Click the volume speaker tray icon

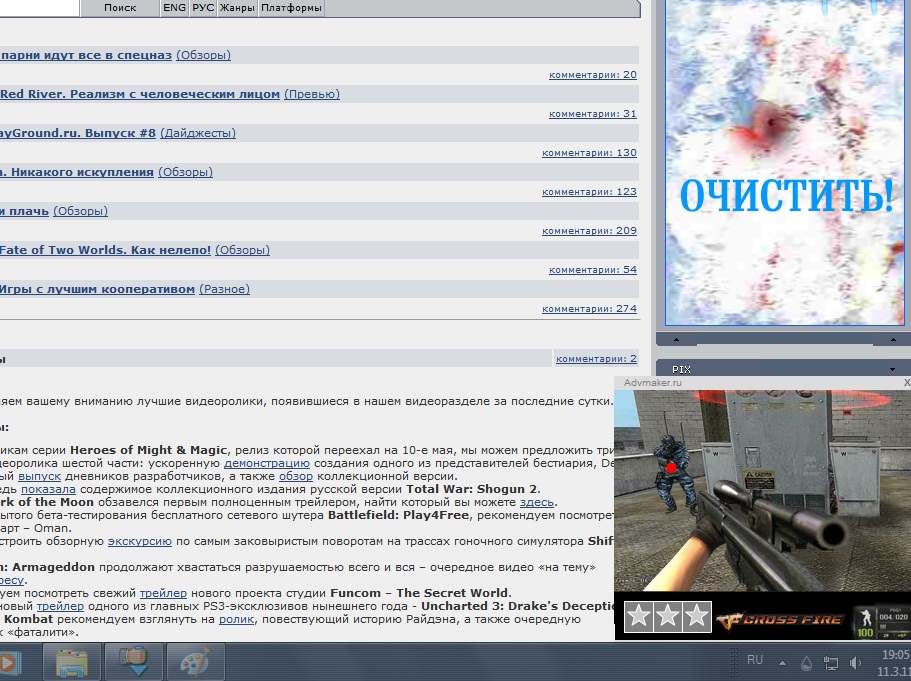[x=856, y=662]
